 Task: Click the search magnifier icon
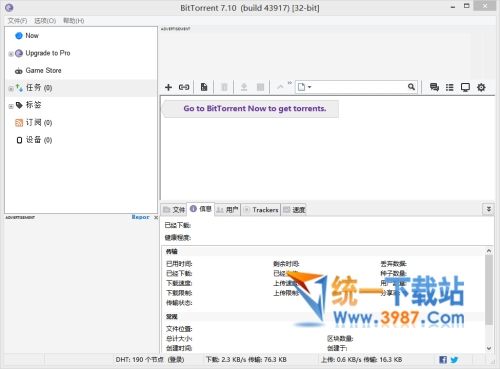(x=411, y=87)
